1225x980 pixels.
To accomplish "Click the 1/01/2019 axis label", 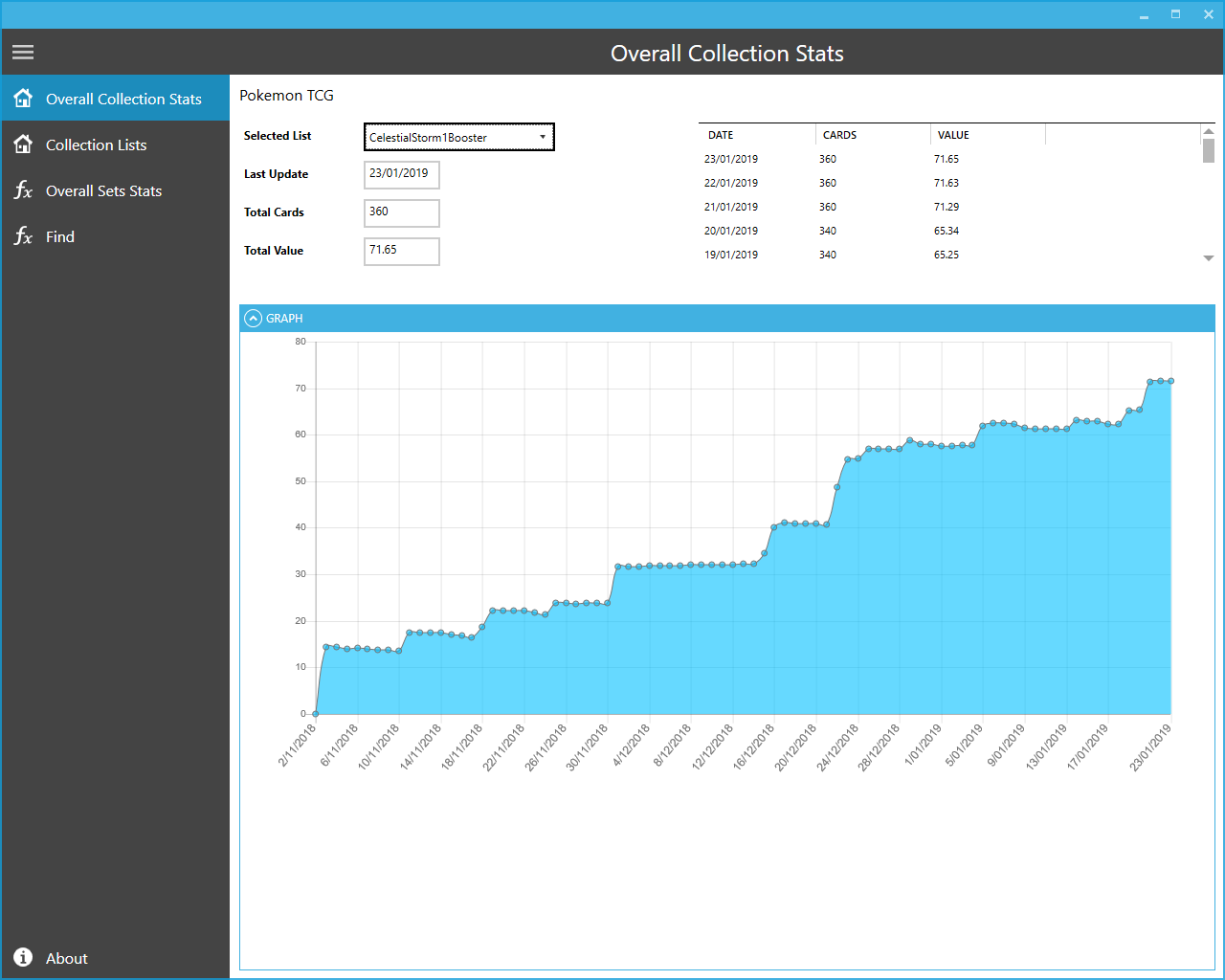I will [x=923, y=746].
